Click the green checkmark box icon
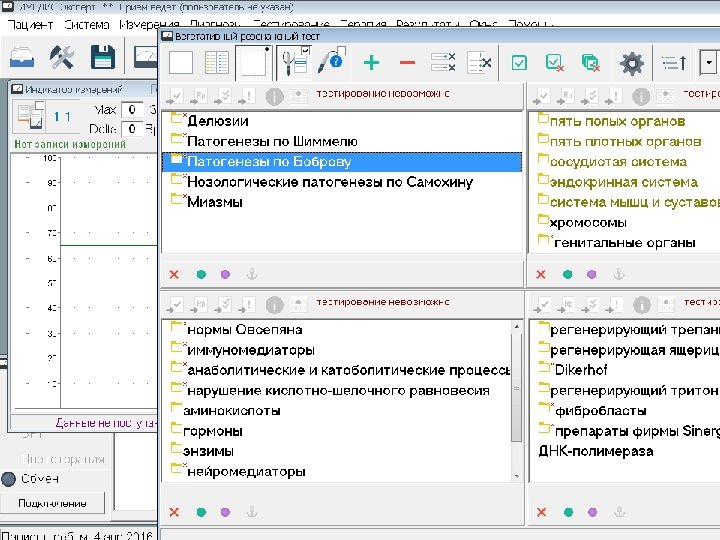720x540 pixels. click(x=519, y=62)
